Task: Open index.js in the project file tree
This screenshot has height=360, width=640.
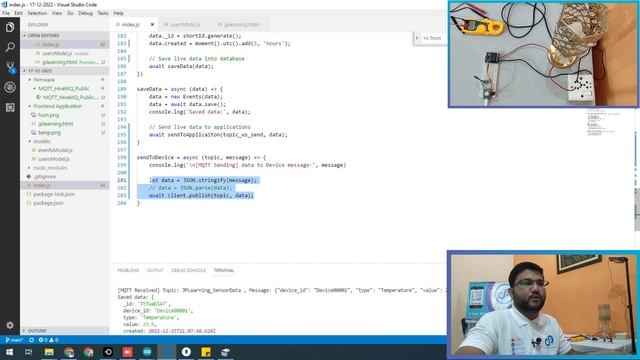Action: pyautogui.click(x=65, y=185)
